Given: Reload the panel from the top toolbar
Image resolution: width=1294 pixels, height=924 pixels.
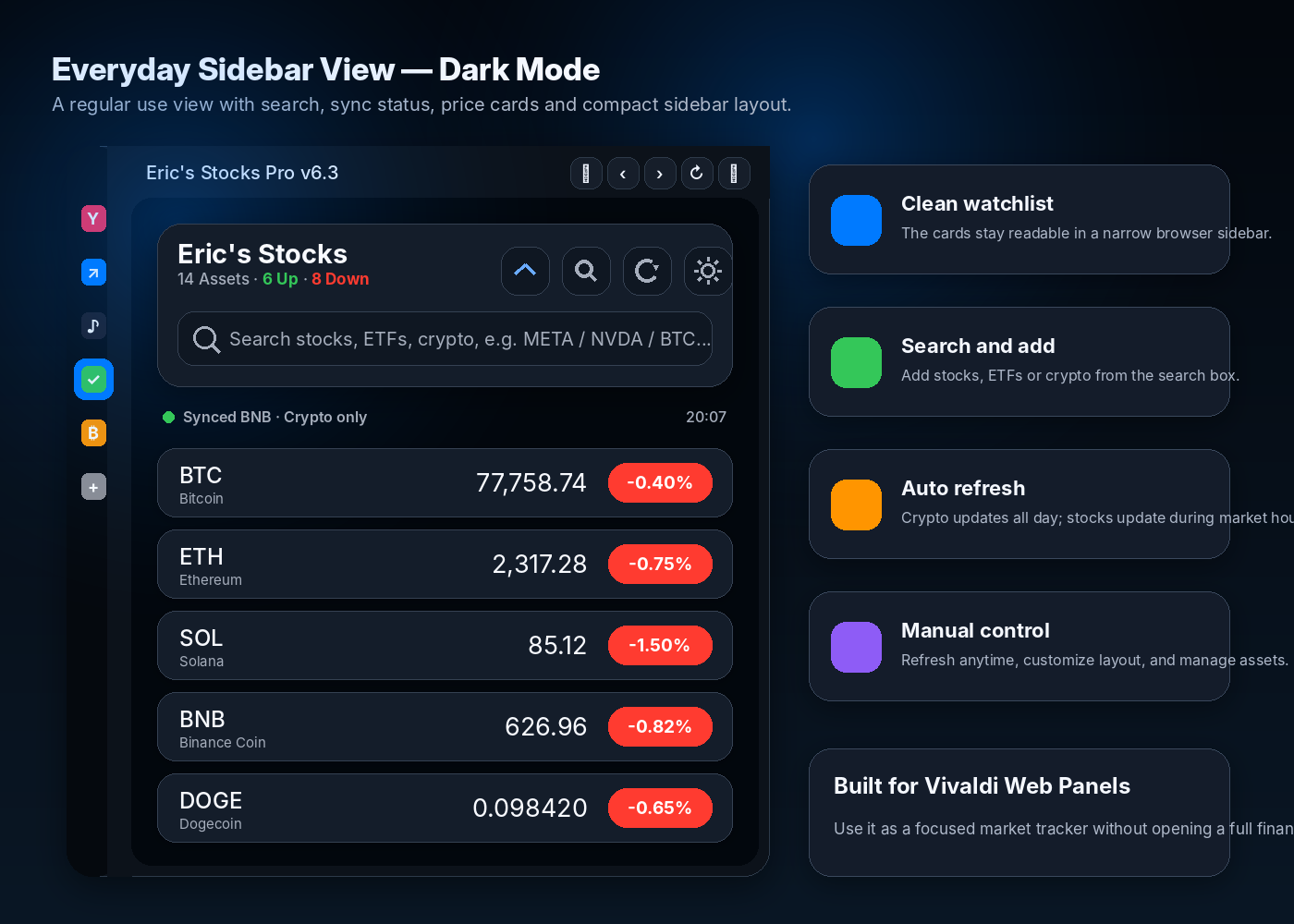Looking at the screenshot, I should [697, 173].
